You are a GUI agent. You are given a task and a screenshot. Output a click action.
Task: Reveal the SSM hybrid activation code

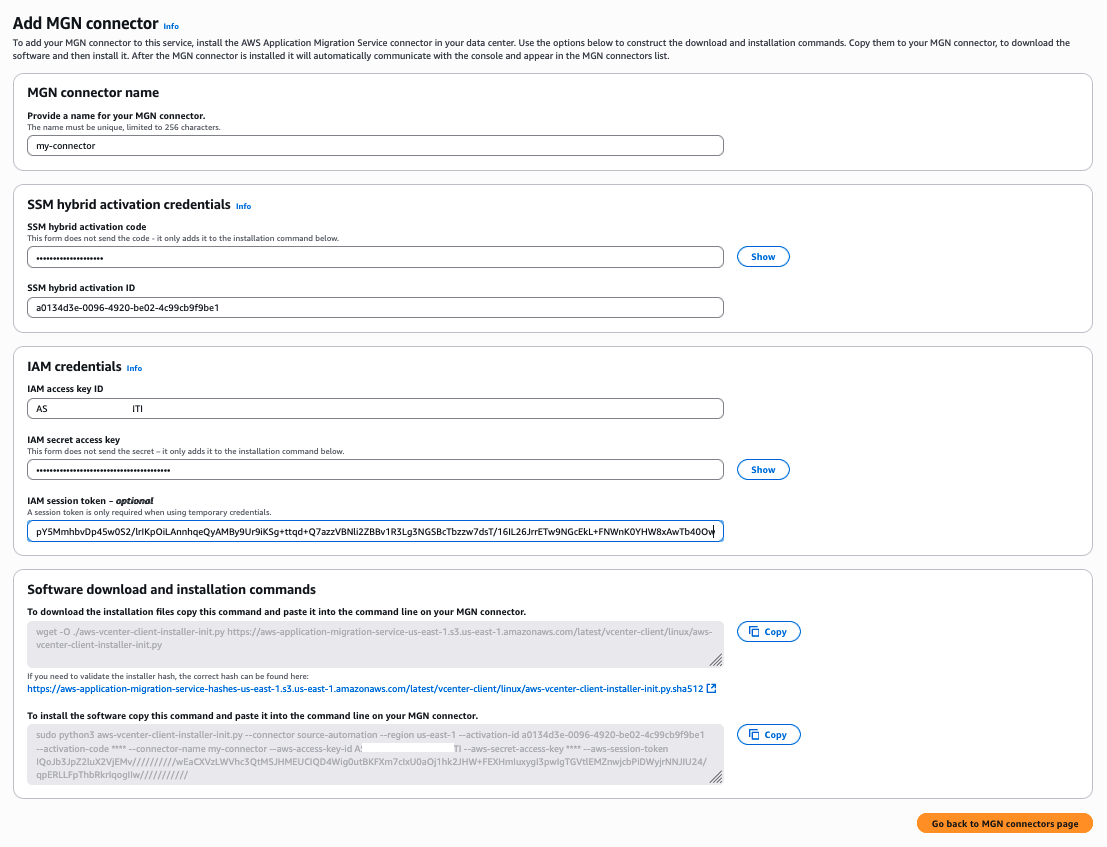click(x=762, y=256)
